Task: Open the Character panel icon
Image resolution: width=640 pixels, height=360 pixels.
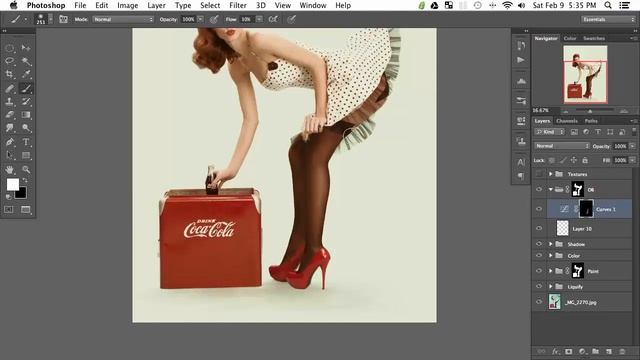Action: pyautogui.click(x=521, y=162)
